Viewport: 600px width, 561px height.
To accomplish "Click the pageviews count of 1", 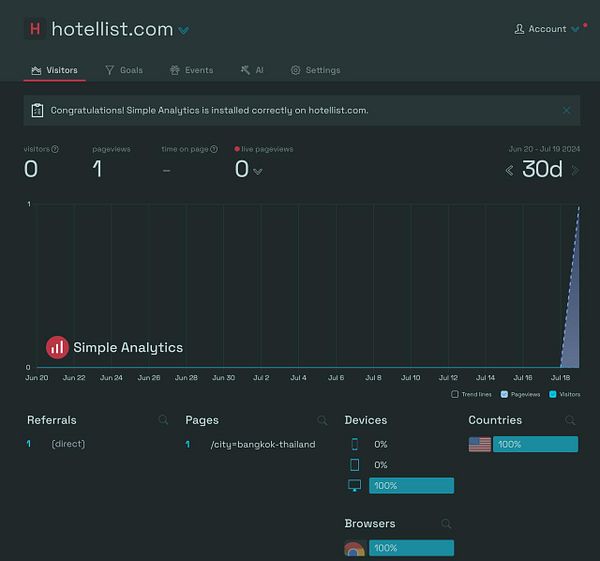I will 97,169.
